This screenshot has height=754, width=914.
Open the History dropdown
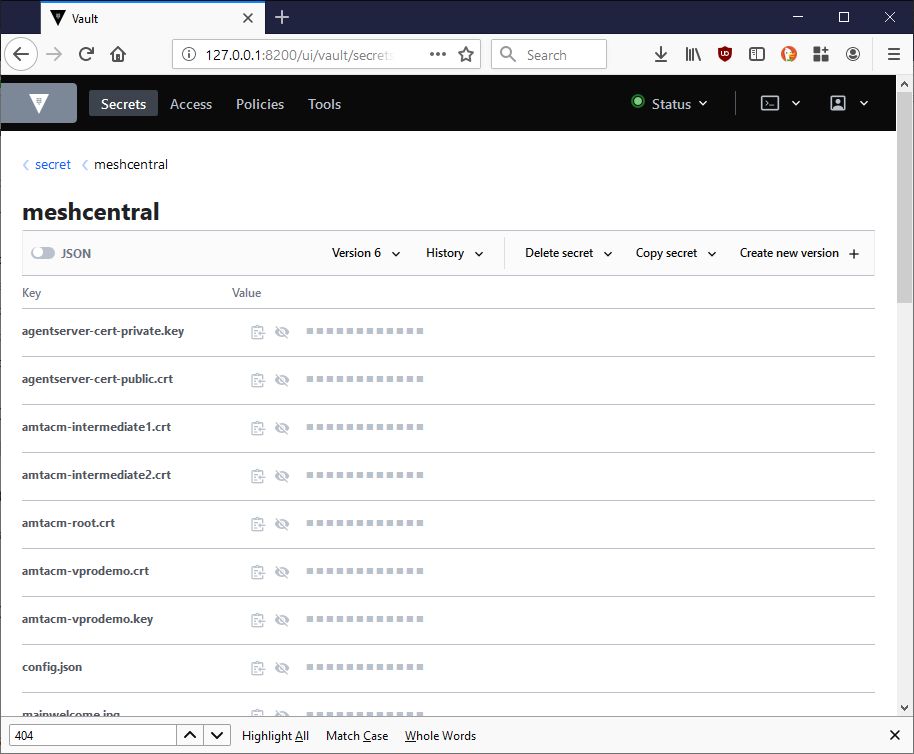(454, 254)
